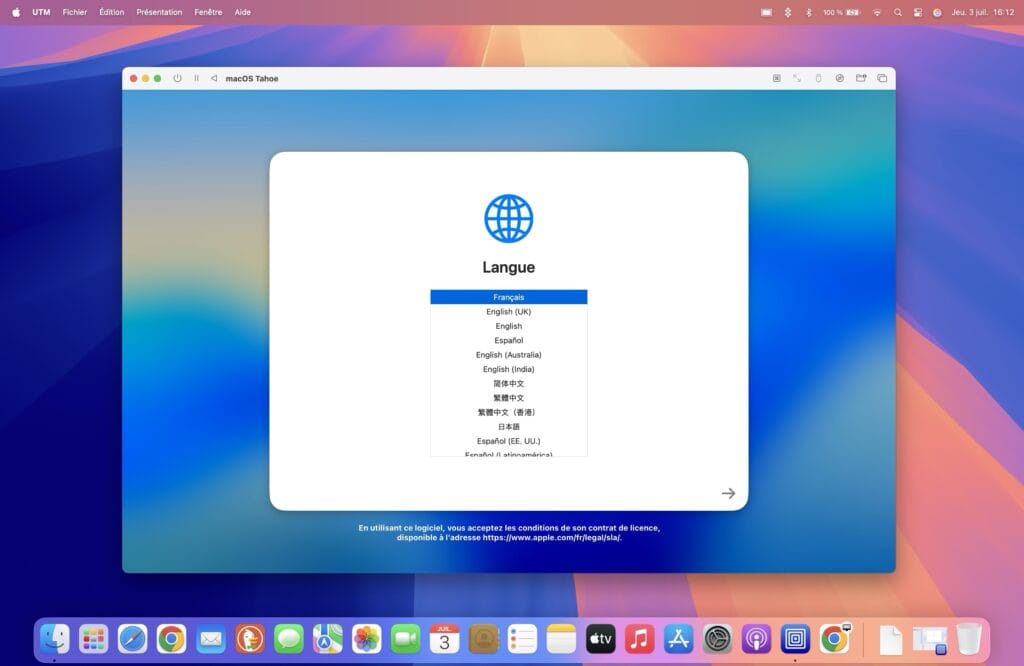The width and height of the screenshot is (1024, 666).
Task: Open the shared folder icon in UTM toolbar
Action: click(861, 78)
